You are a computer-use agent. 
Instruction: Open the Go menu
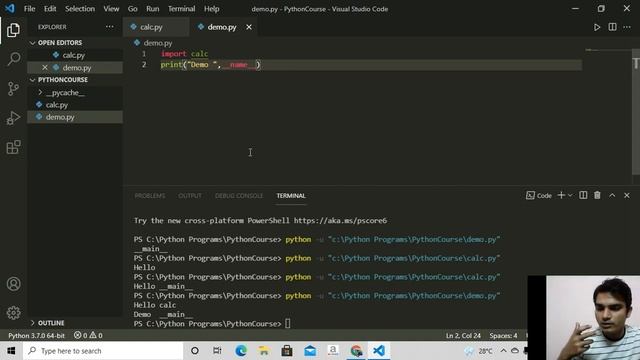coord(132,9)
